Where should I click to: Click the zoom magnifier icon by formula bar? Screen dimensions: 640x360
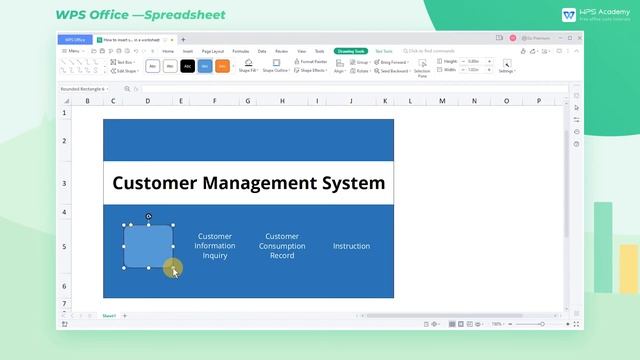[127, 89]
